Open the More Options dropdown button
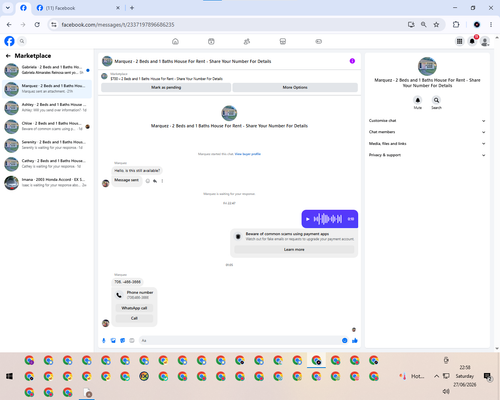This screenshot has height=400, width=500. coord(295,87)
